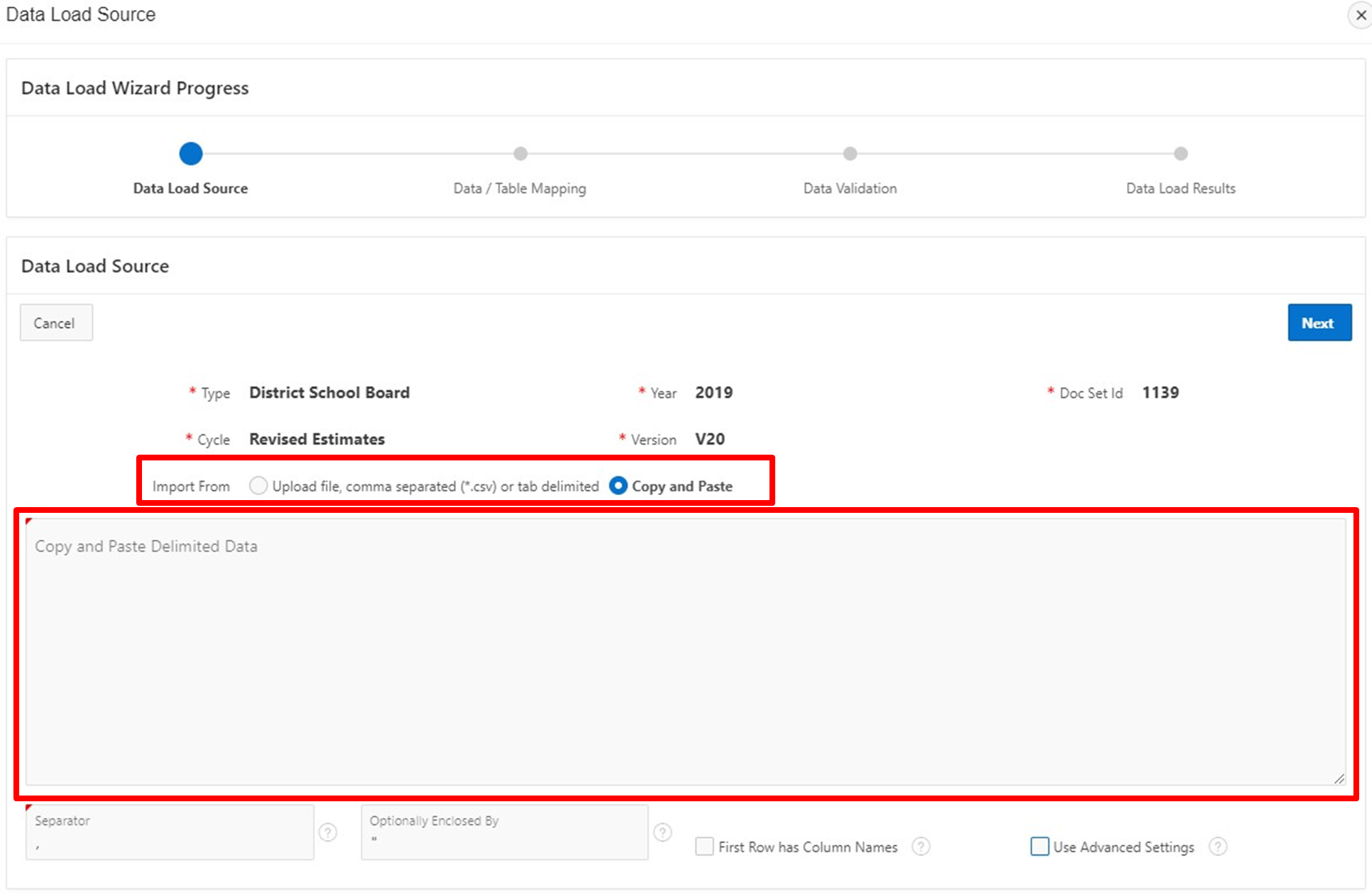Click help icon next to Separator field
Image resolution: width=1372 pixels, height=894 pixels.
coord(328,832)
